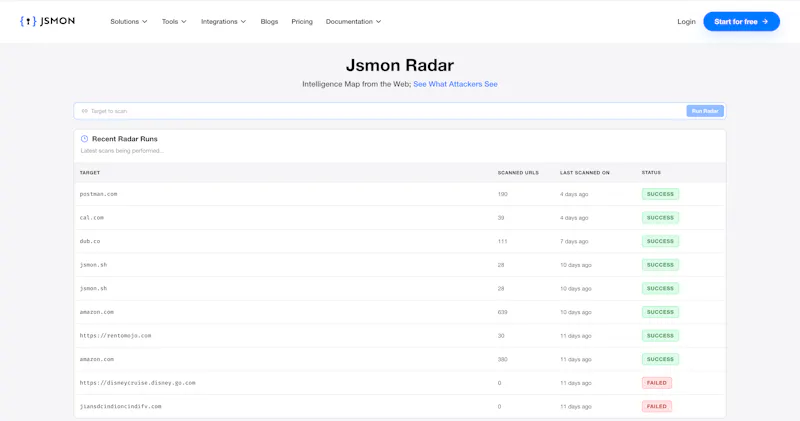Click the 7 days ago timestamp
This screenshot has width=800, height=421.
click(x=574, y=241)
